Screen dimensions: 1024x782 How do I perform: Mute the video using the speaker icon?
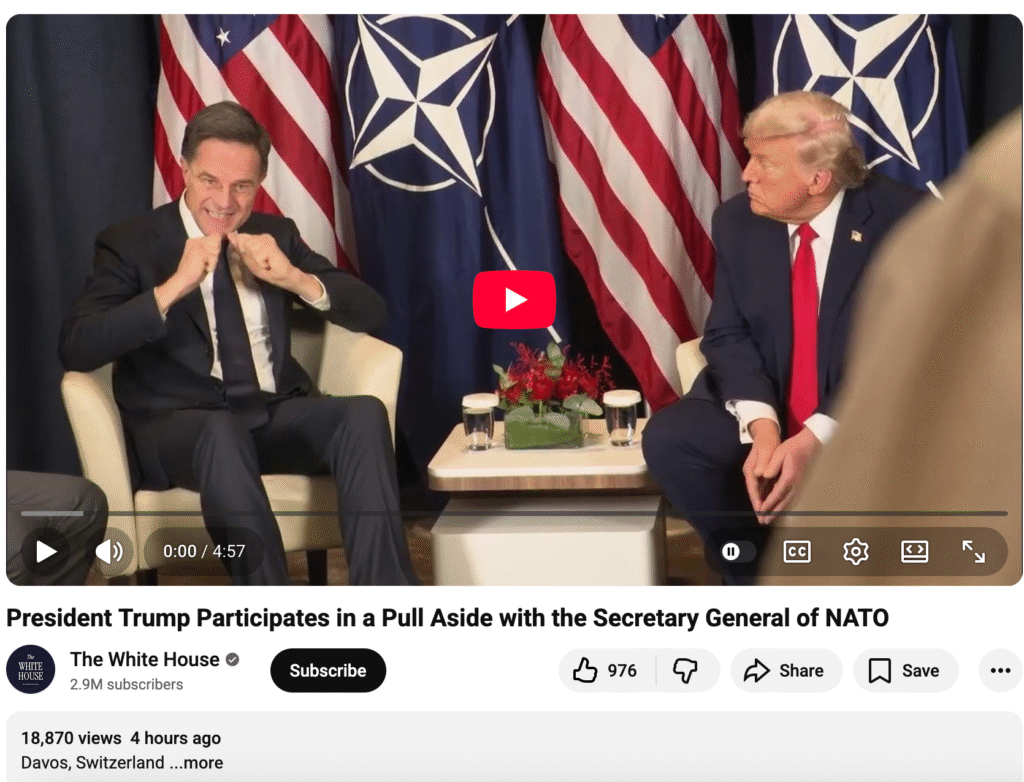109,551
